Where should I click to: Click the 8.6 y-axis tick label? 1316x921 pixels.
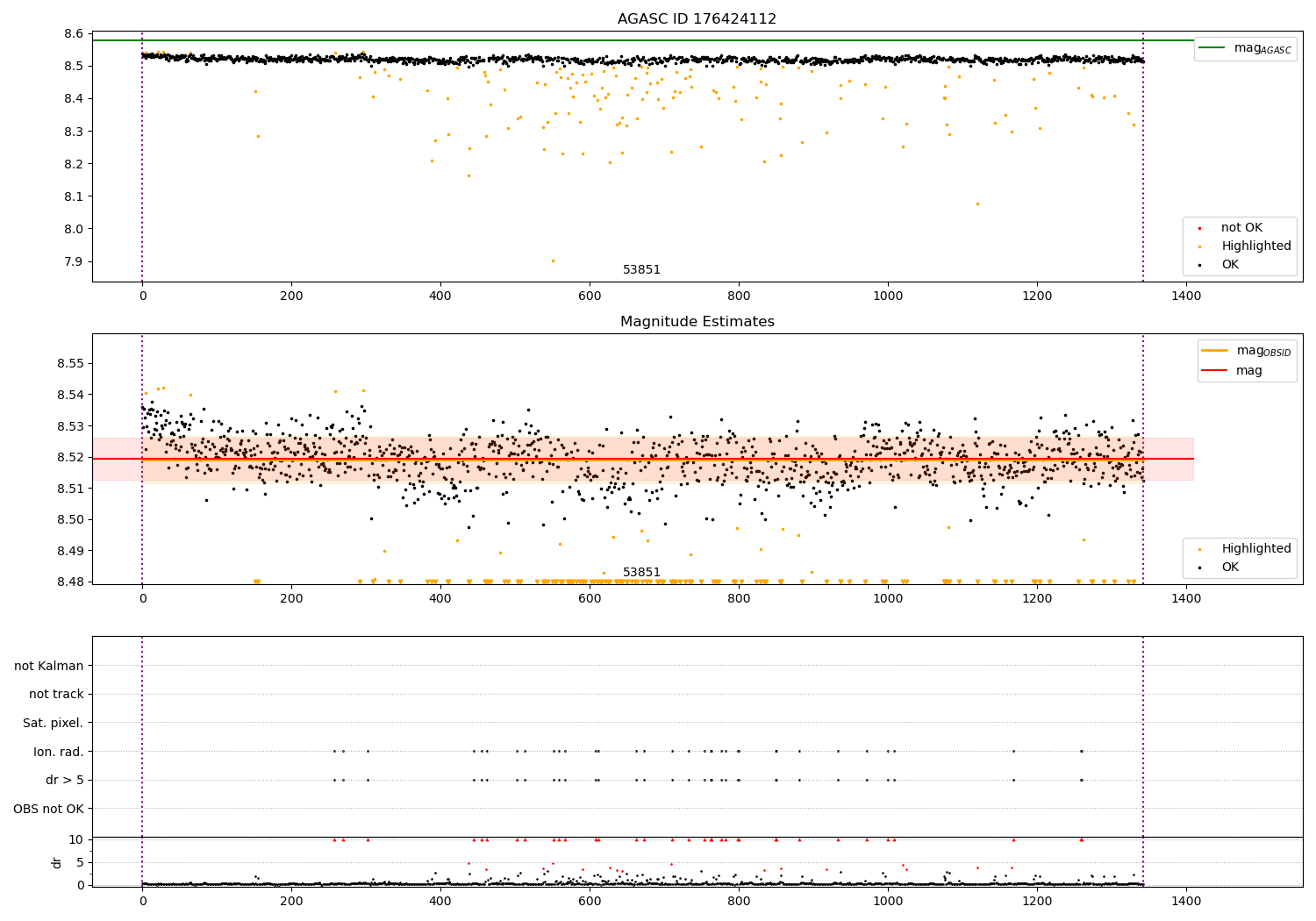(x=73, y=33)
